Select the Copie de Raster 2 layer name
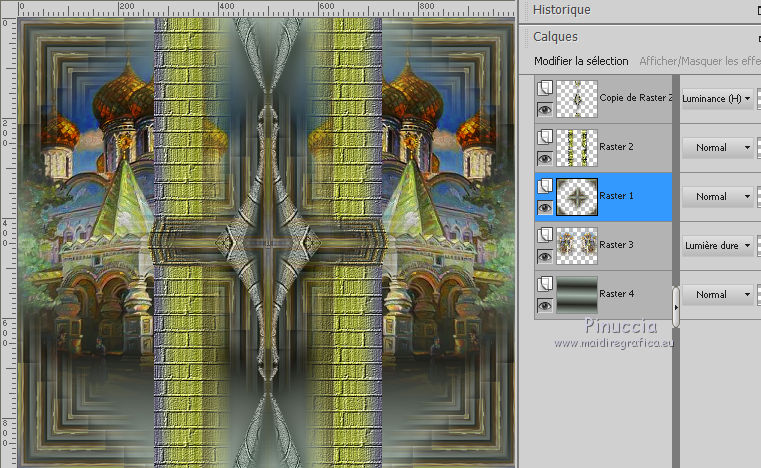 coord(636,98)
